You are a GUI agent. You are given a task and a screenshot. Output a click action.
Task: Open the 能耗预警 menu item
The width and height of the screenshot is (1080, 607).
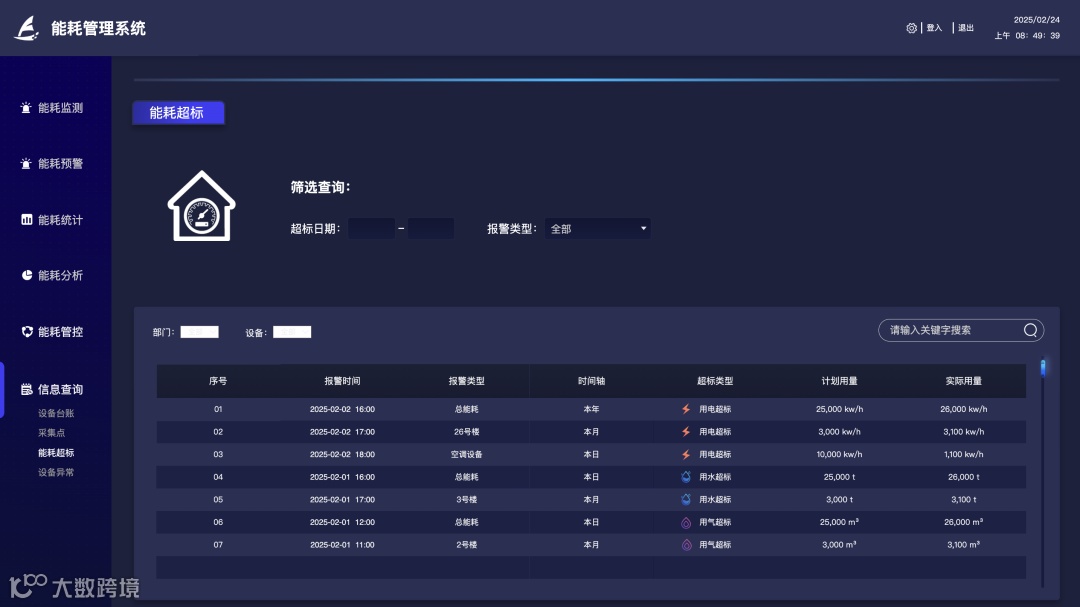pos(61,164)
